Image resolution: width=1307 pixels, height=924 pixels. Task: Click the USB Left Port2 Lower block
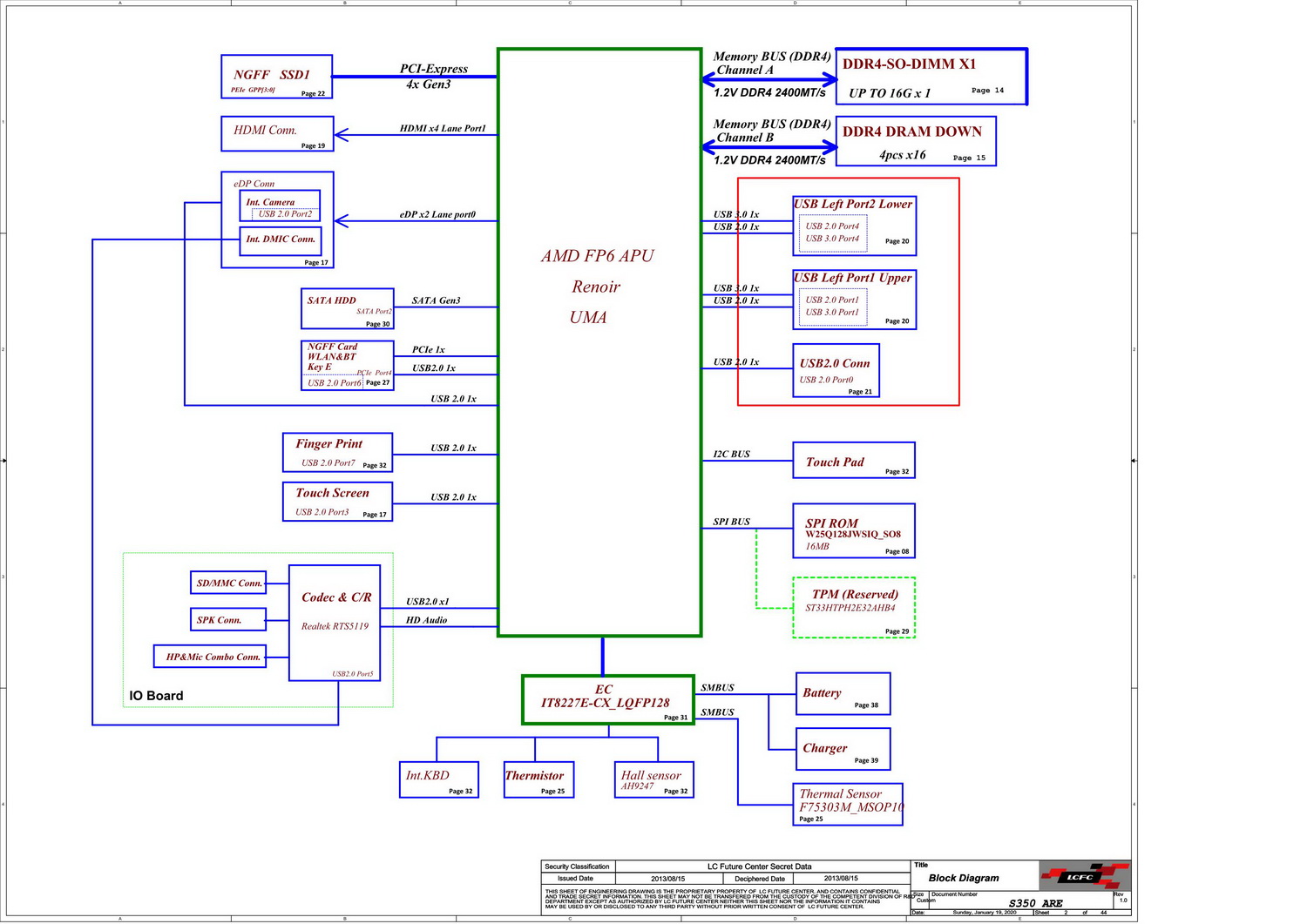(x=854, y=226)
